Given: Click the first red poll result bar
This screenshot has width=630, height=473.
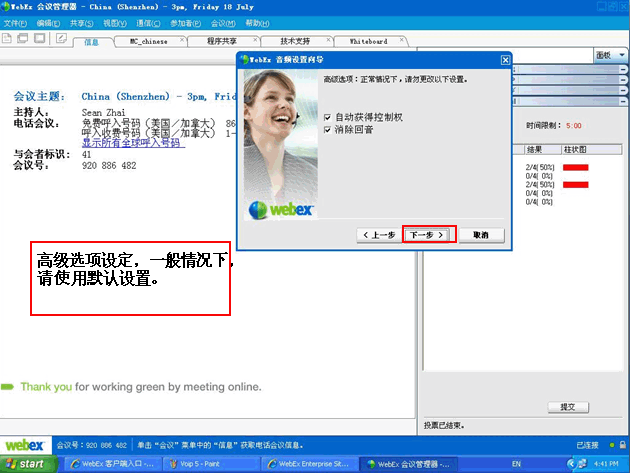Looking at the screenshot, I should click(576, 168).
